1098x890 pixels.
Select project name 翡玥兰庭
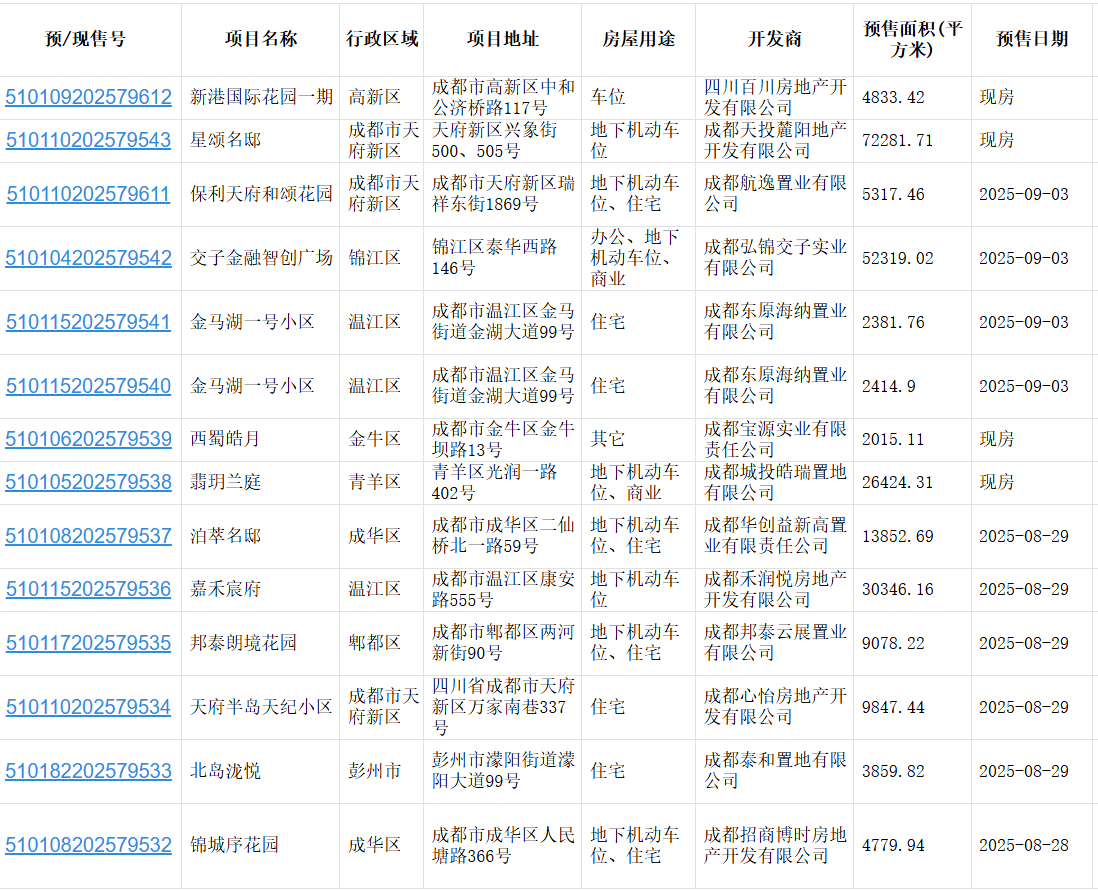coord(225,482)
